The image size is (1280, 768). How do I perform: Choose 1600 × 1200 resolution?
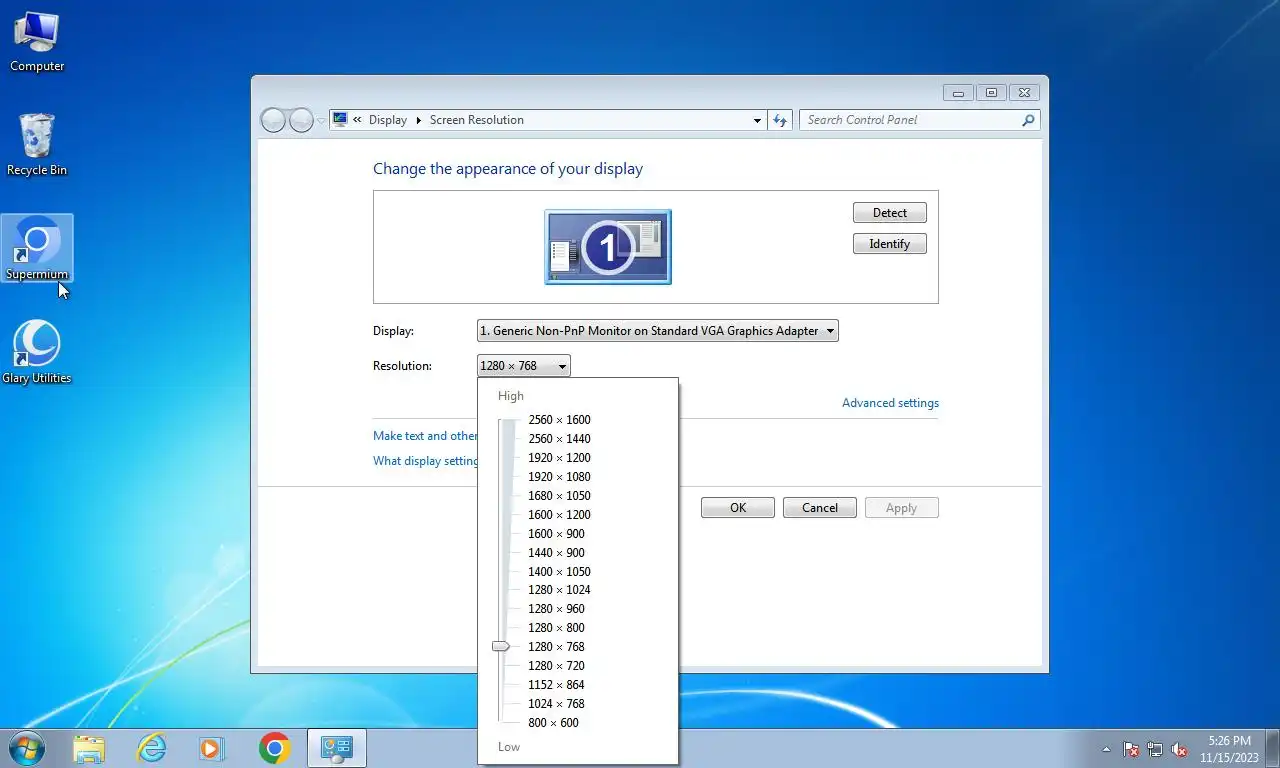559,515
